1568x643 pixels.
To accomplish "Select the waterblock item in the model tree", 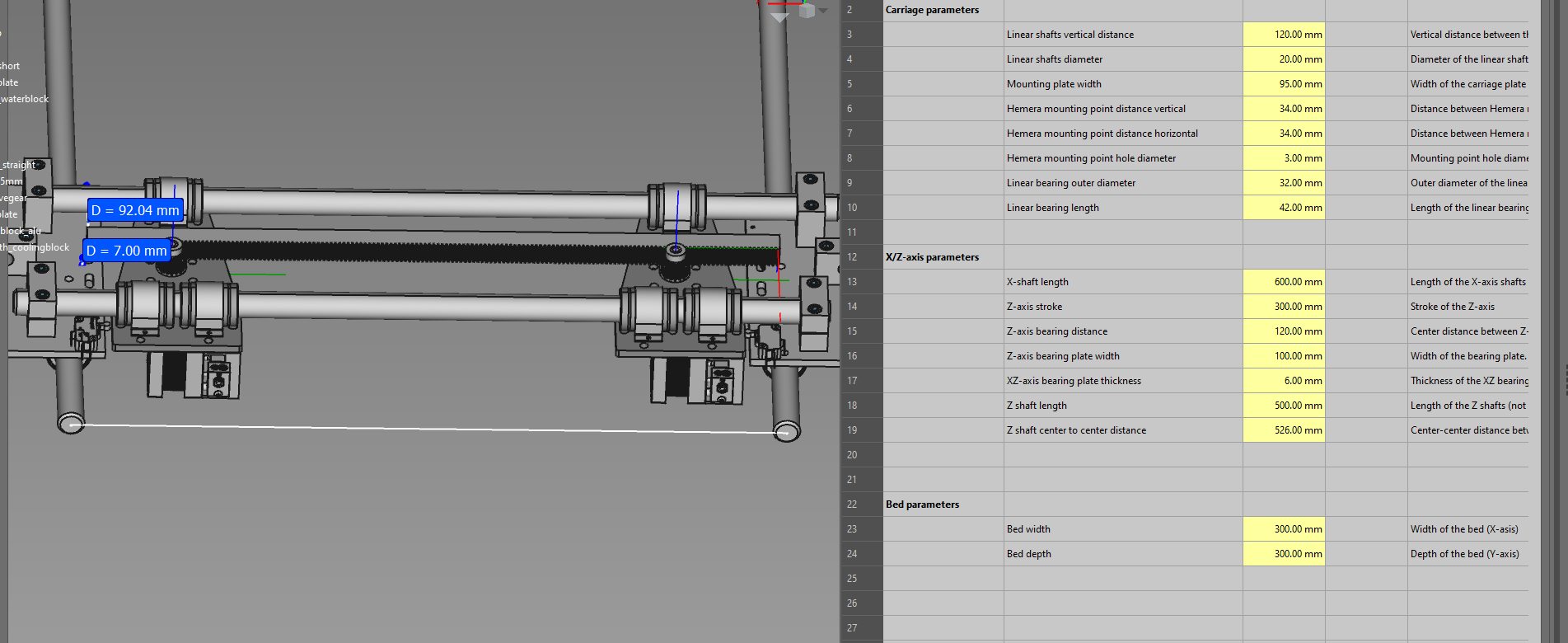I will pyautogui.click(x=25, y=99).
